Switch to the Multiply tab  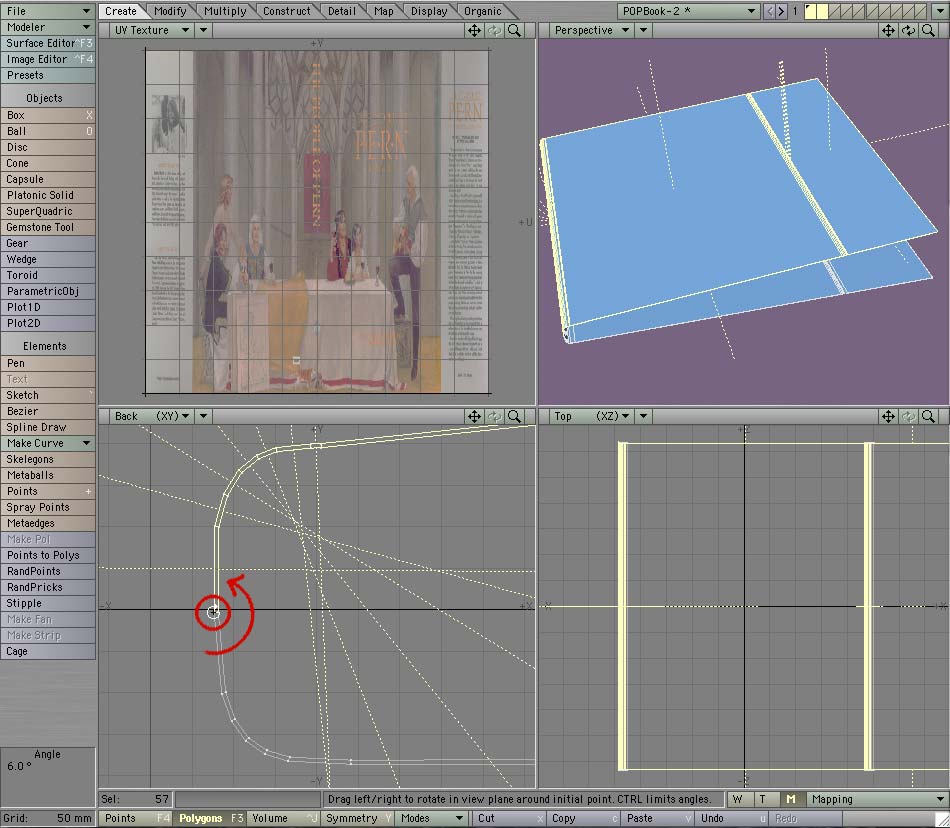pyautogui.click(x=225, y=11)
